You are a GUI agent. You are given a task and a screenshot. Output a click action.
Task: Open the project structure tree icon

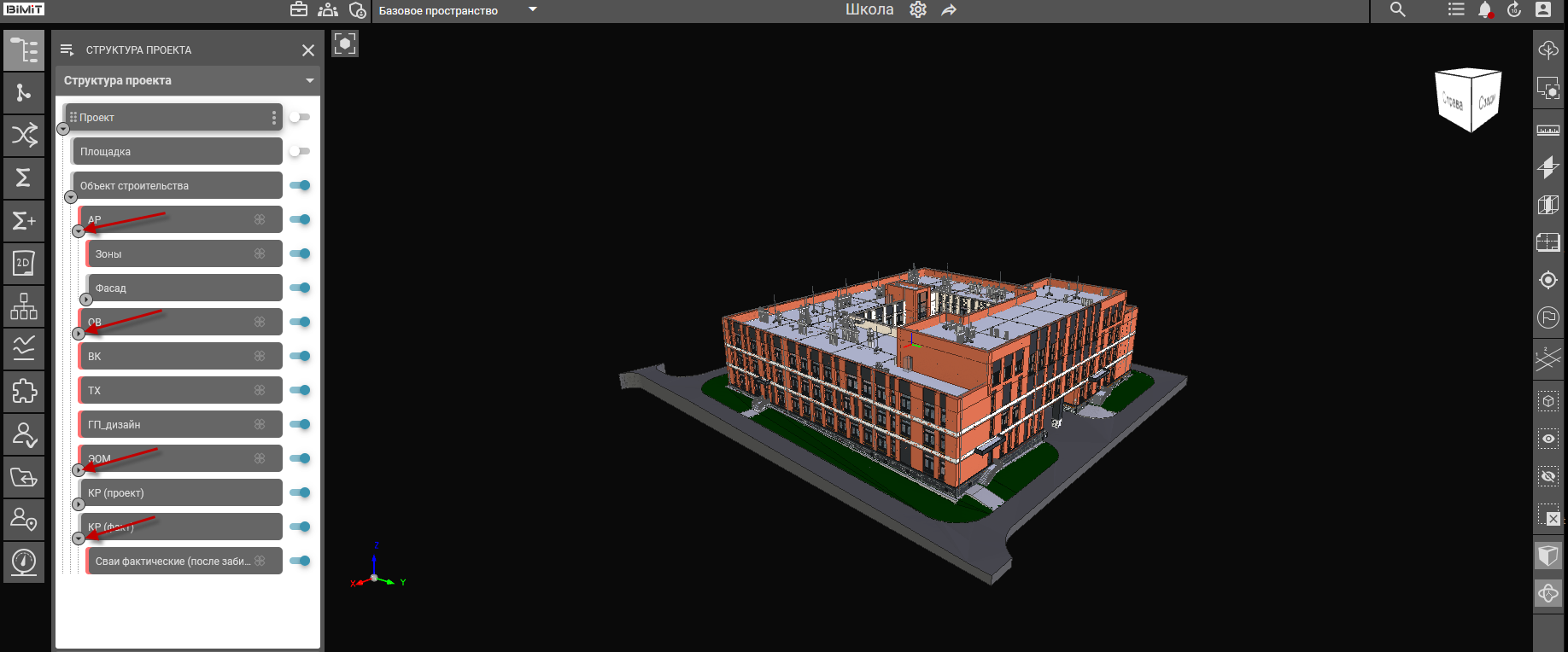click(x=24, y=50)
